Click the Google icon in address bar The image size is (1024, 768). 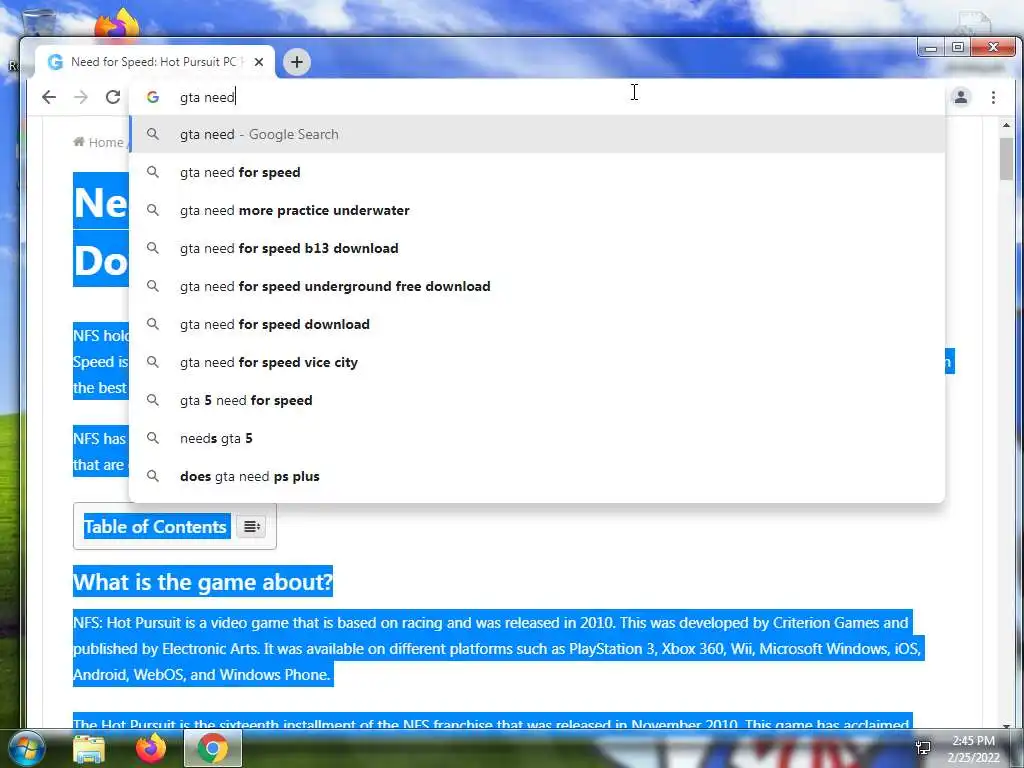pos(153,97)
